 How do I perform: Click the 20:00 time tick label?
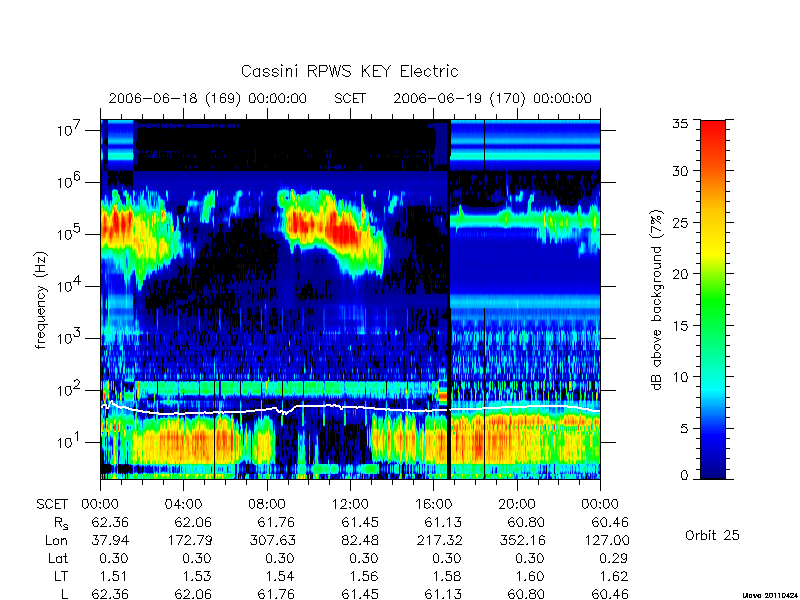(517, 504)
